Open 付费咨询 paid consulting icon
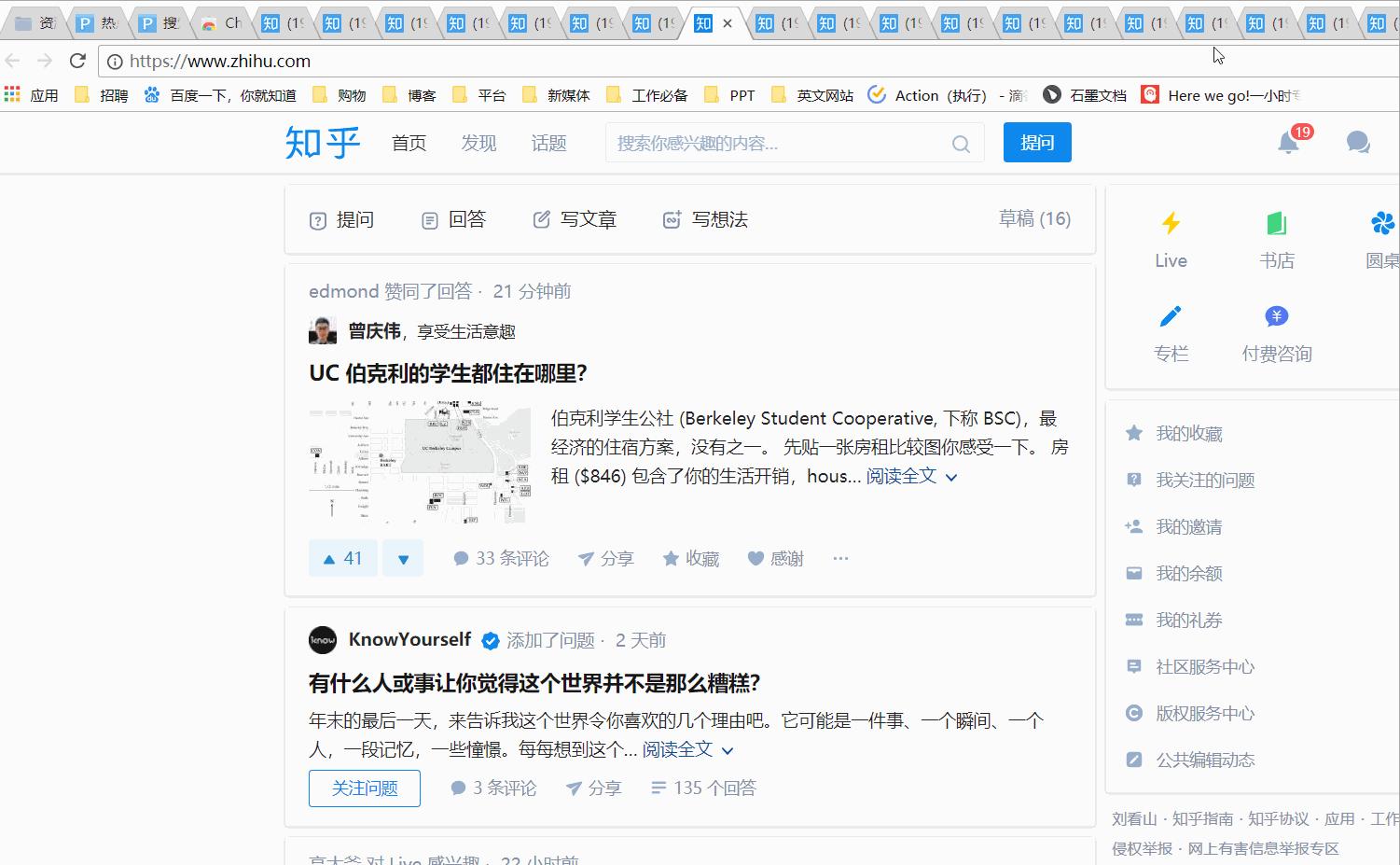This screenshot has width=1400, height=865. tap(1276, 317)
